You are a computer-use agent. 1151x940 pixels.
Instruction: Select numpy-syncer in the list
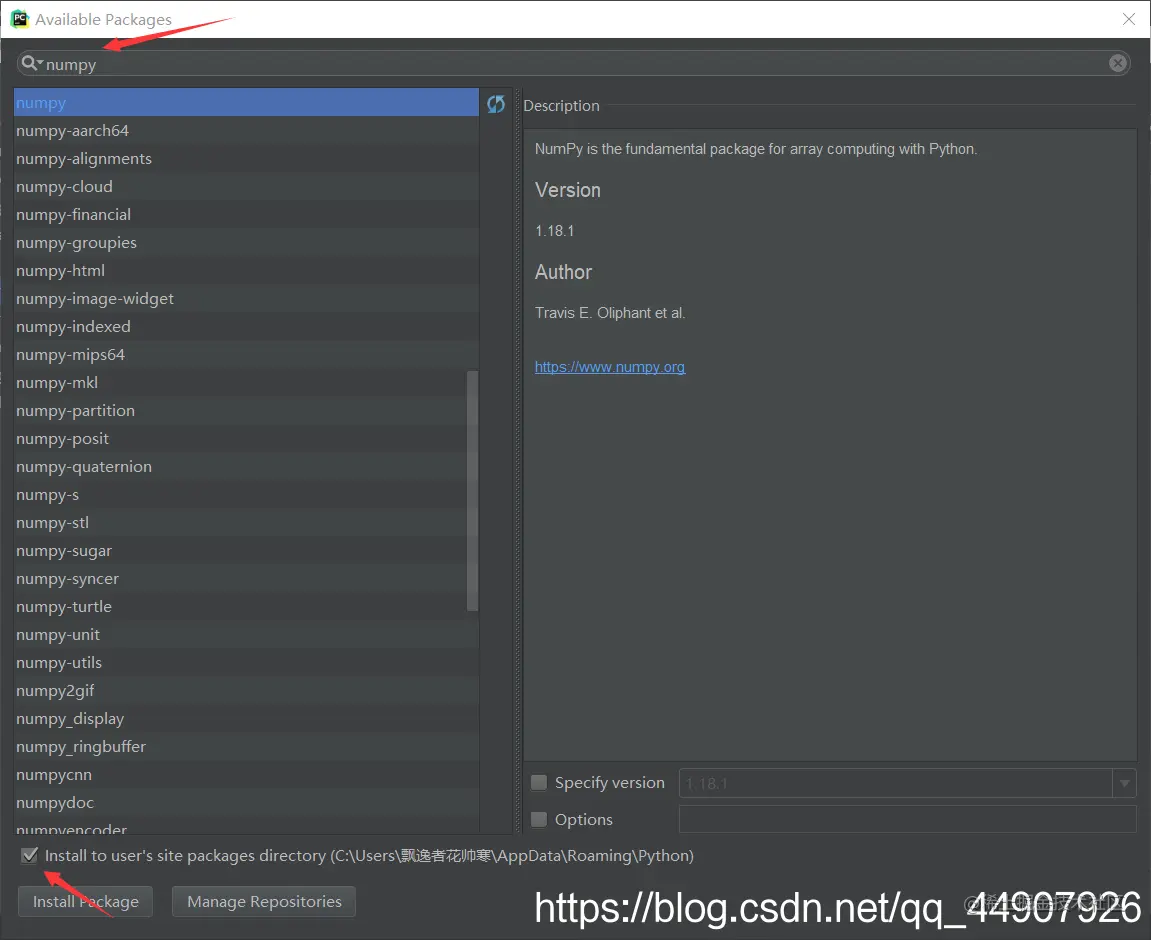coord(246,578)
